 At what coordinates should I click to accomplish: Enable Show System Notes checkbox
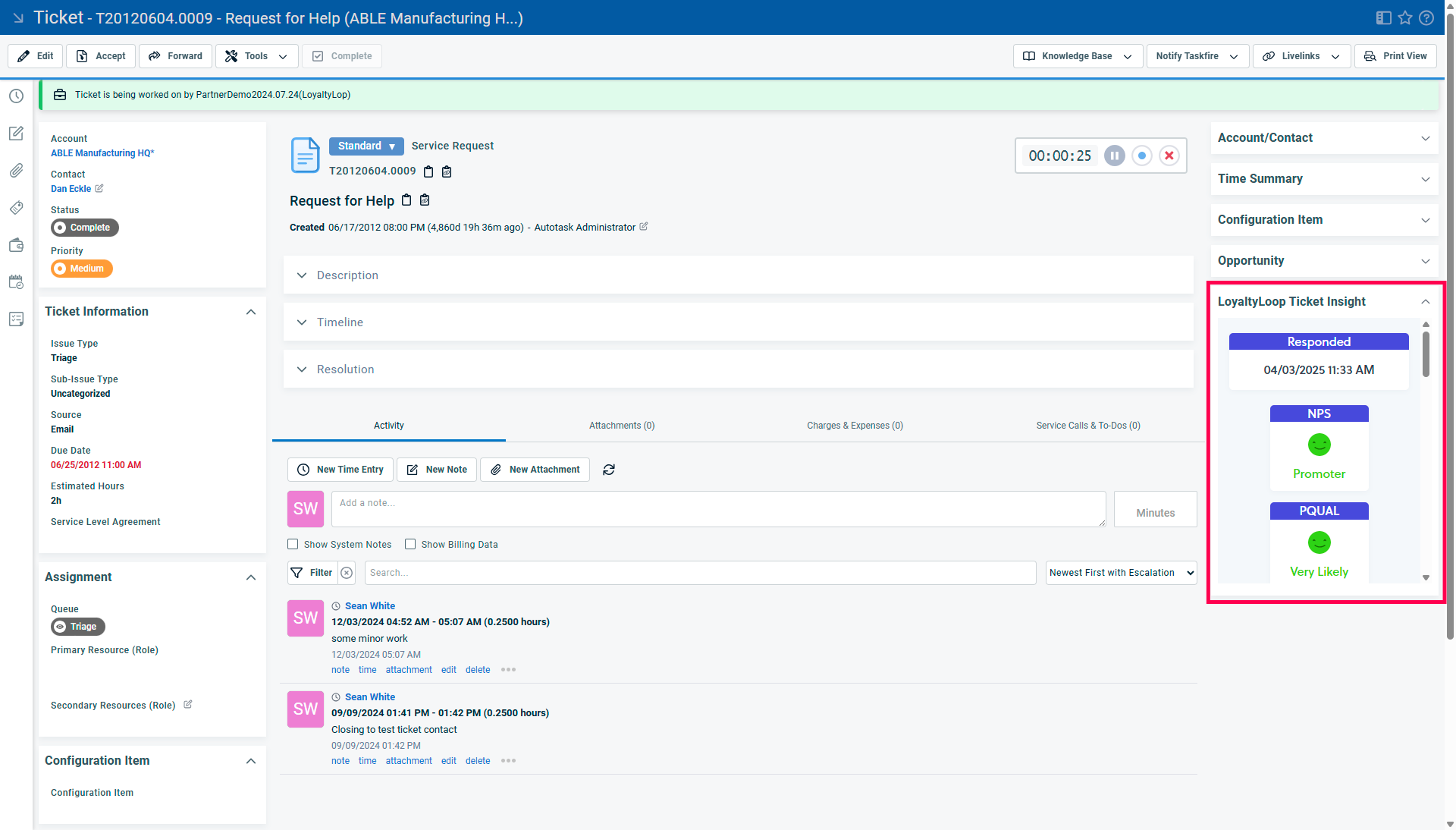(293, 544)
